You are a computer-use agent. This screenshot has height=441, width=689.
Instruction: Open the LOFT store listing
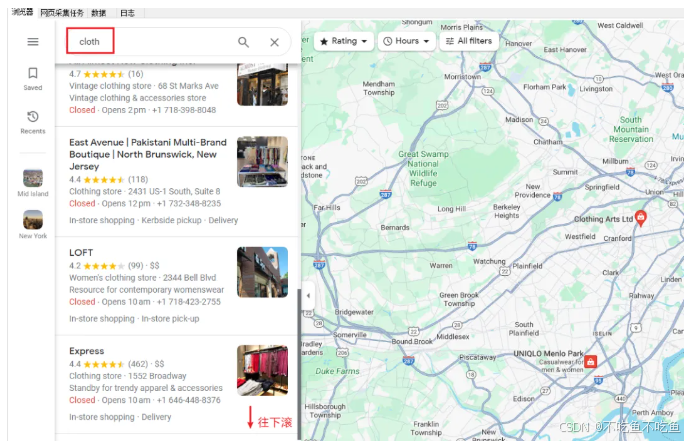176,286
